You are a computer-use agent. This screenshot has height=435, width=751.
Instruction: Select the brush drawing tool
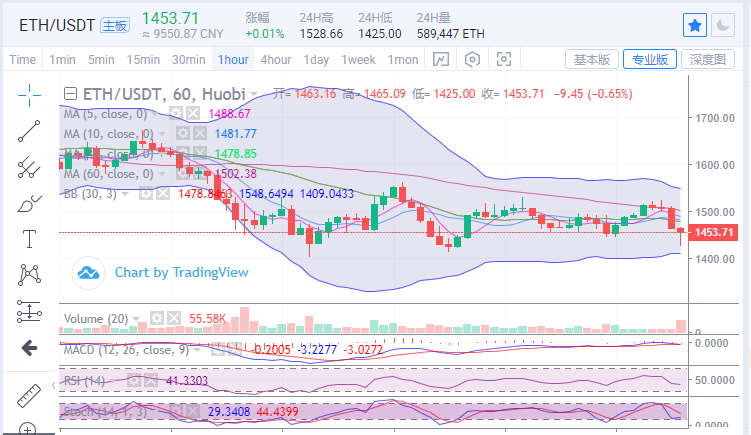[29, 204]
